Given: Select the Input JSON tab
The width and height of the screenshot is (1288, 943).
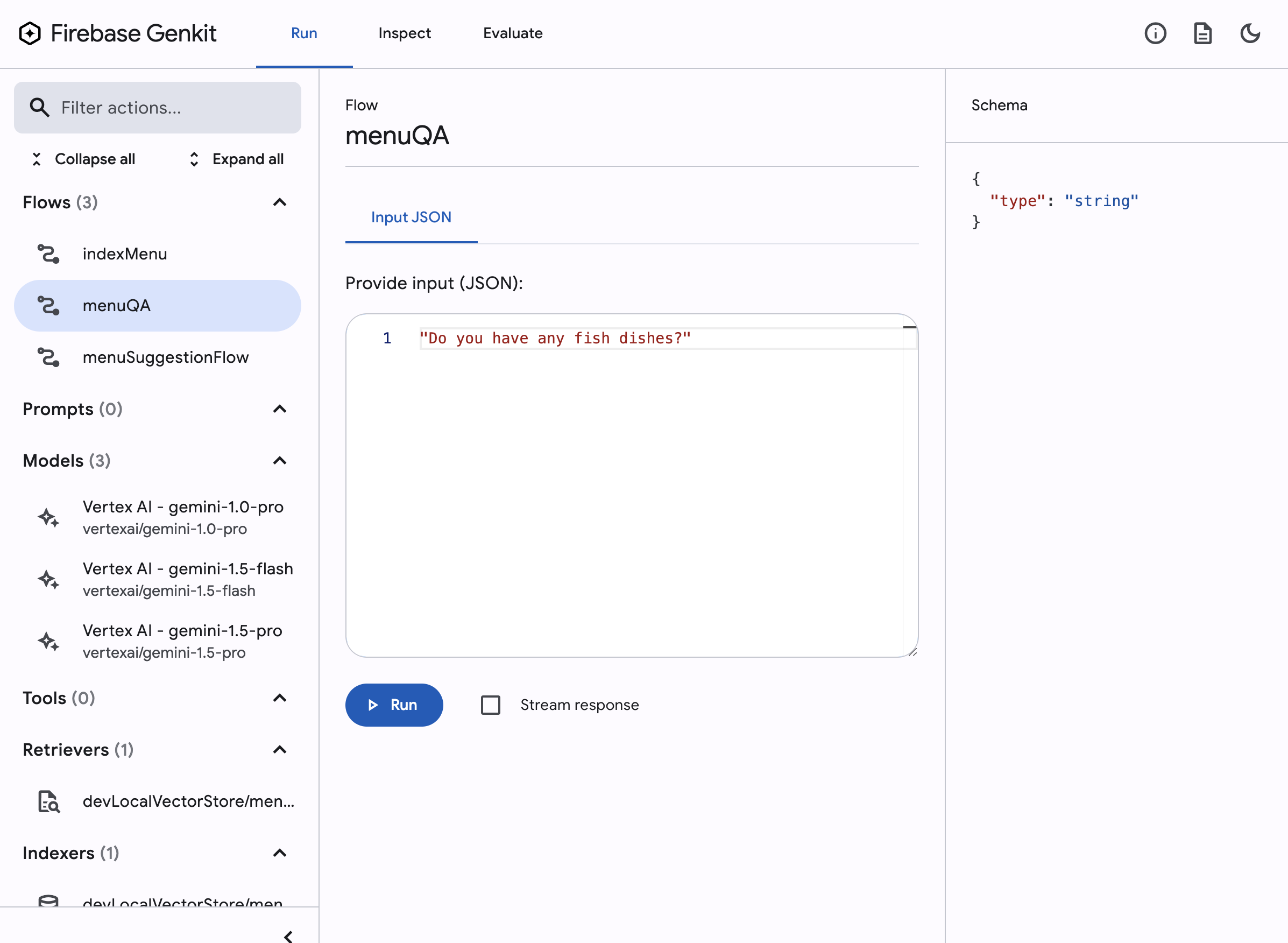Looking at the screenshot, I should (411, 217).
